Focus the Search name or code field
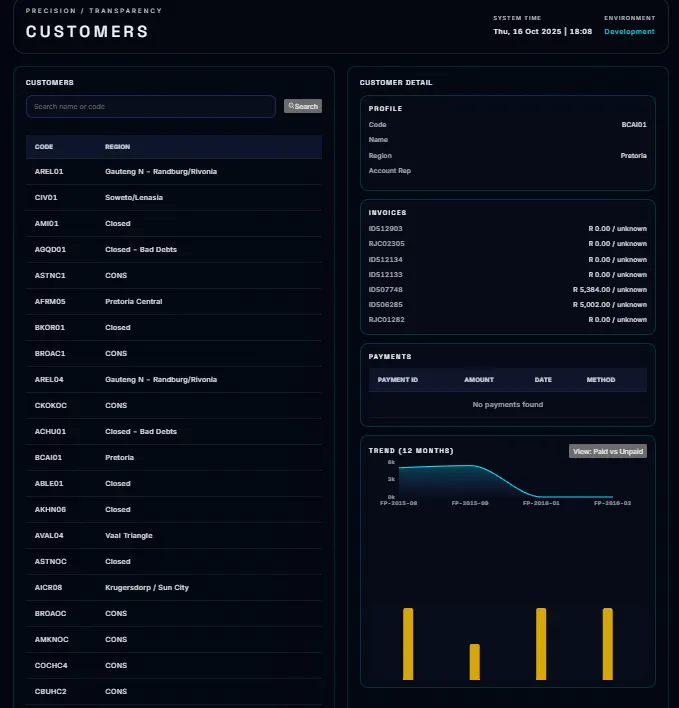The image size is (679, 708). [x=151, y=107]
